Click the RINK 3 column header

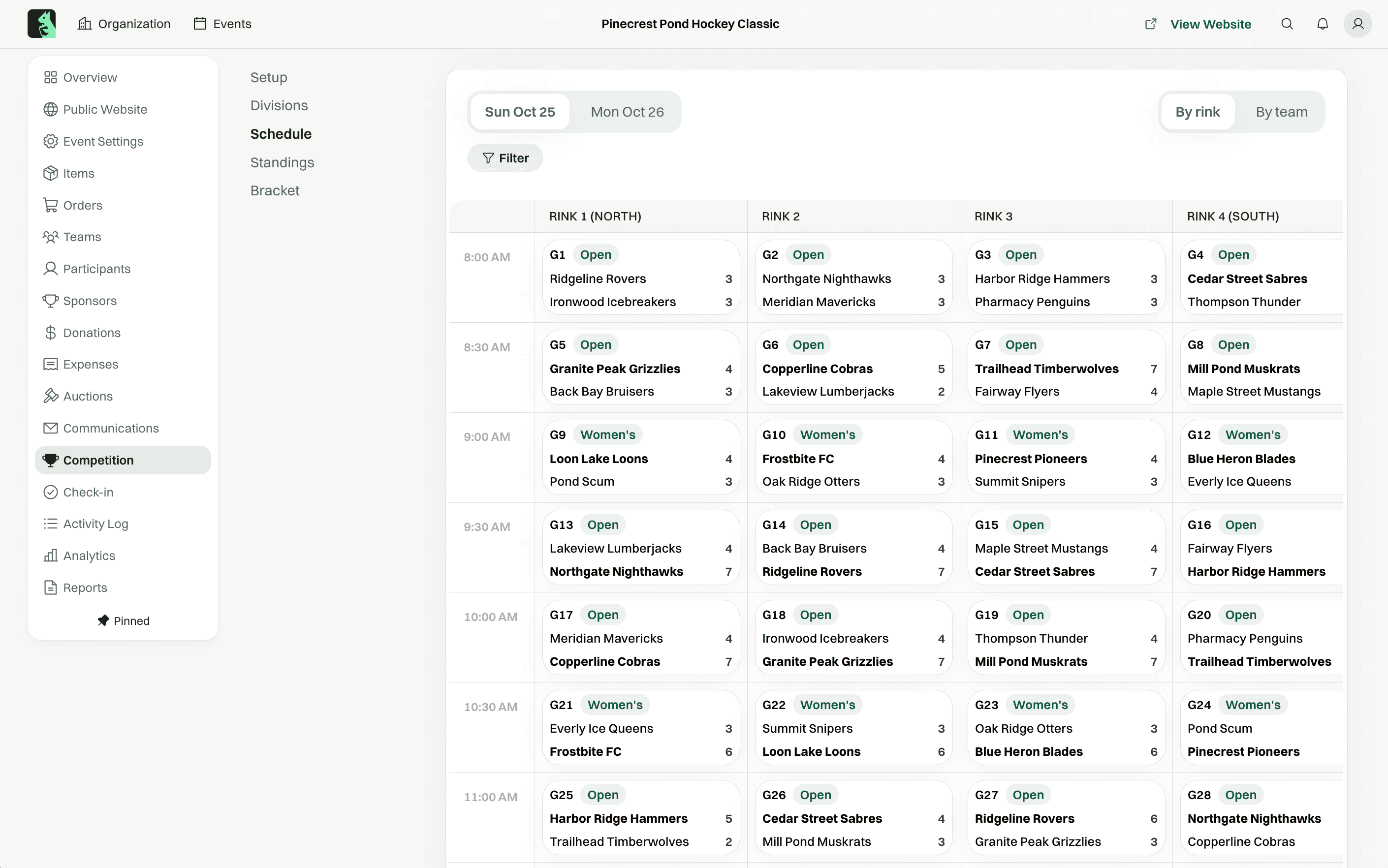(x=993, y=217)
